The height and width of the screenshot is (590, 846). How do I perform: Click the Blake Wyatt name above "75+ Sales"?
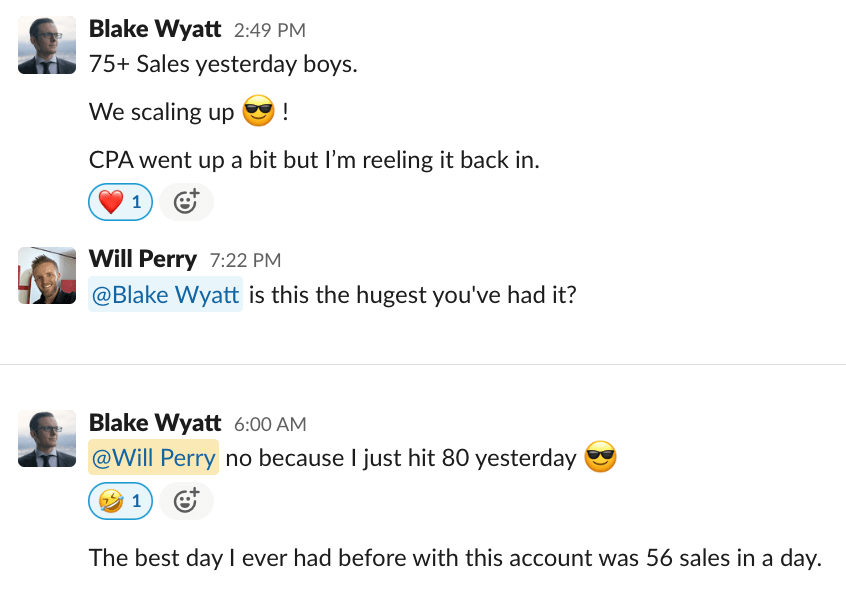click(155, 29)
